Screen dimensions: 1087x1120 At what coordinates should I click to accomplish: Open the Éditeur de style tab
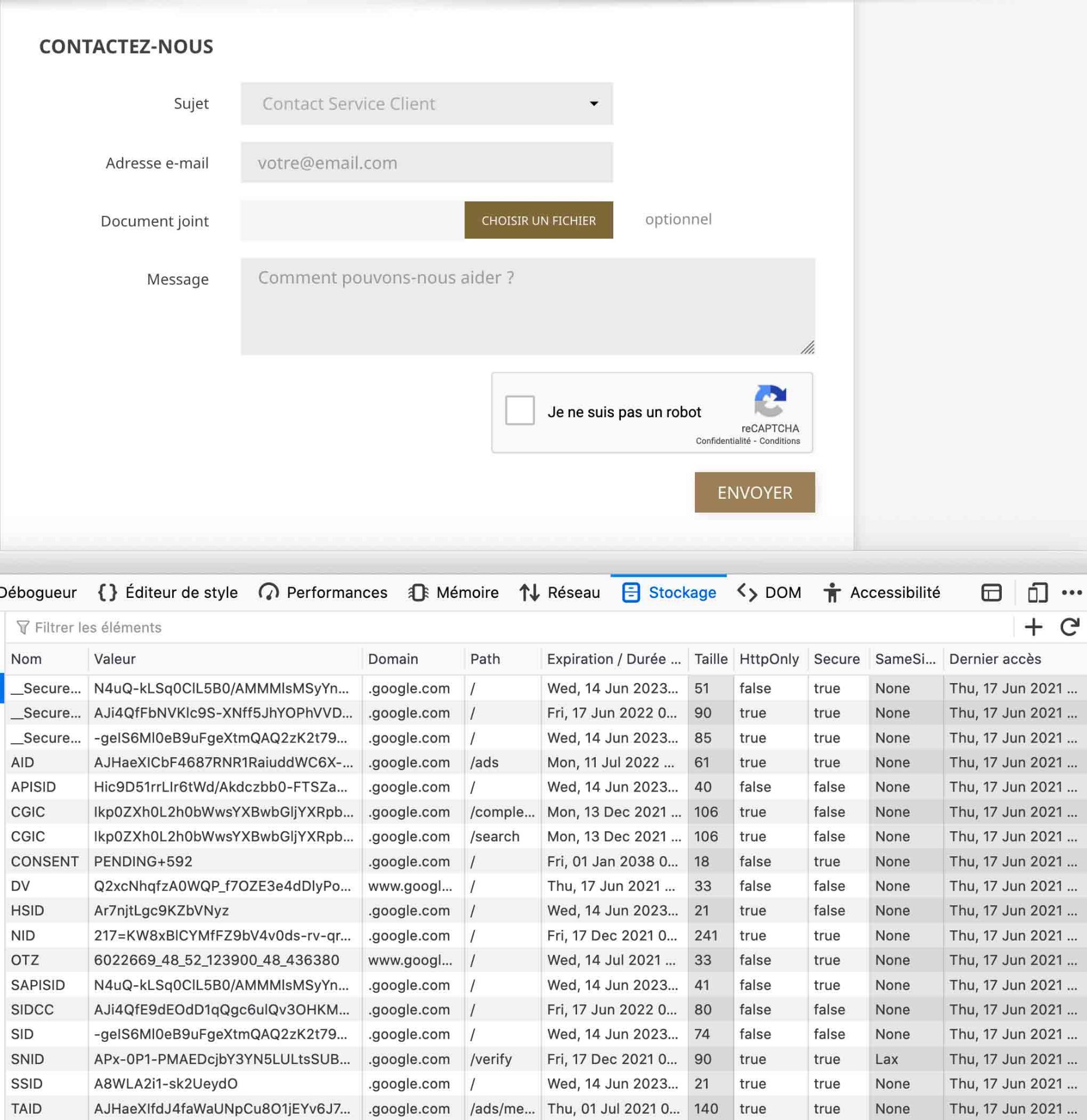tap(169, 593)
